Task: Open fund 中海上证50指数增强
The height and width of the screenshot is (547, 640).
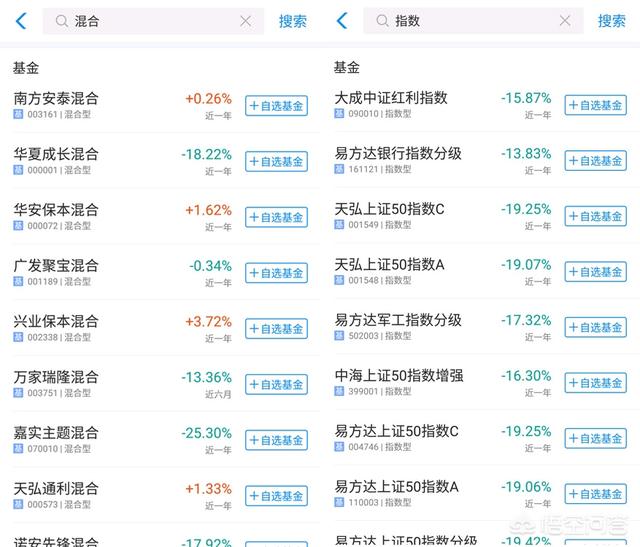Action: pyautogui.click(x=399, y=376)
